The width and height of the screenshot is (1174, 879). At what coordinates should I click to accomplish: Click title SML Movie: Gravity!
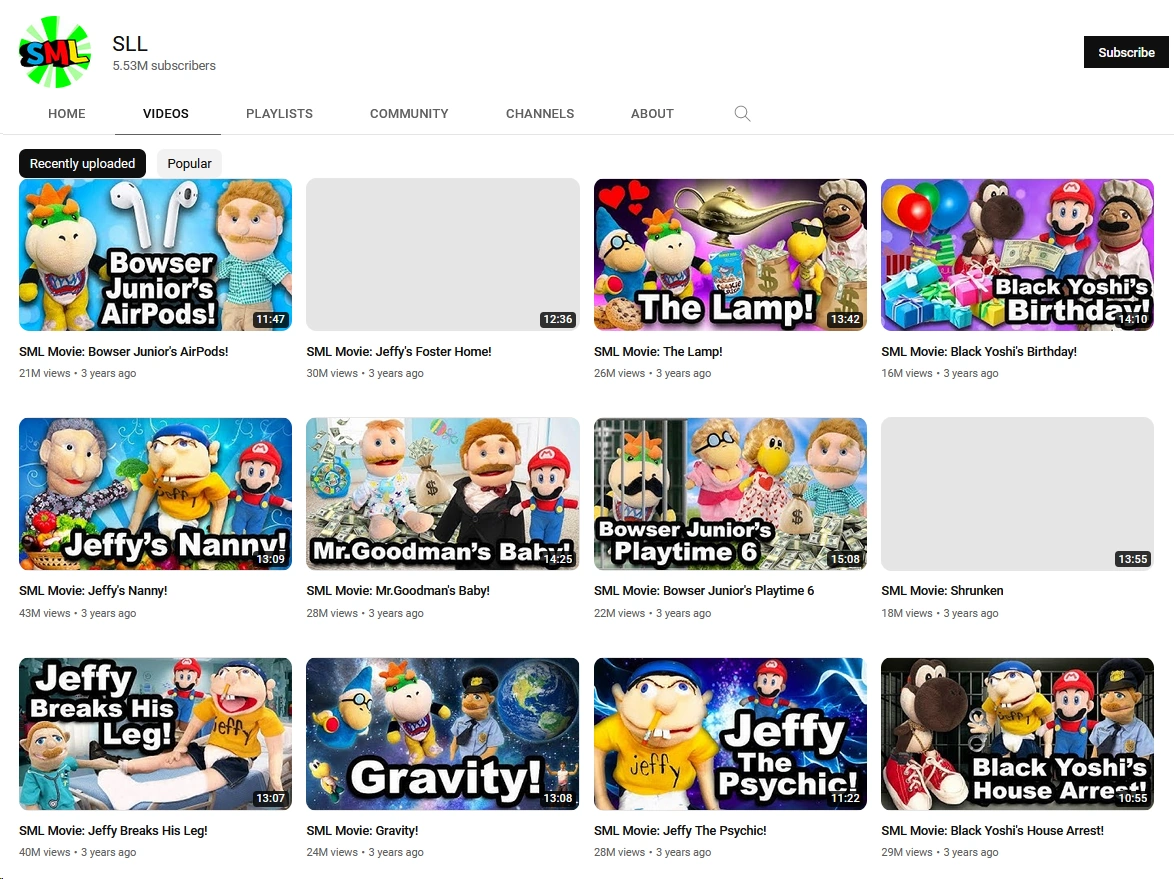click(x=362, y=830)
